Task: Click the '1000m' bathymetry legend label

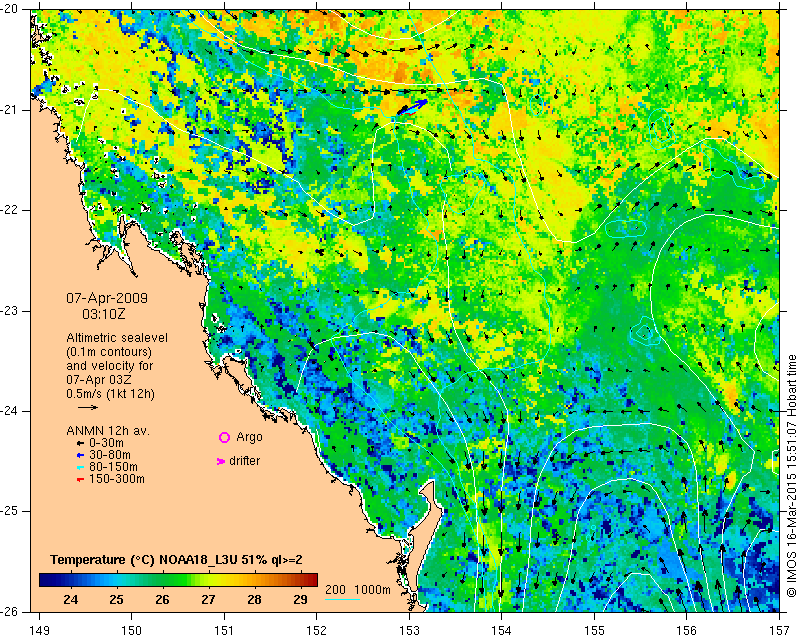Action: point(372,589)
